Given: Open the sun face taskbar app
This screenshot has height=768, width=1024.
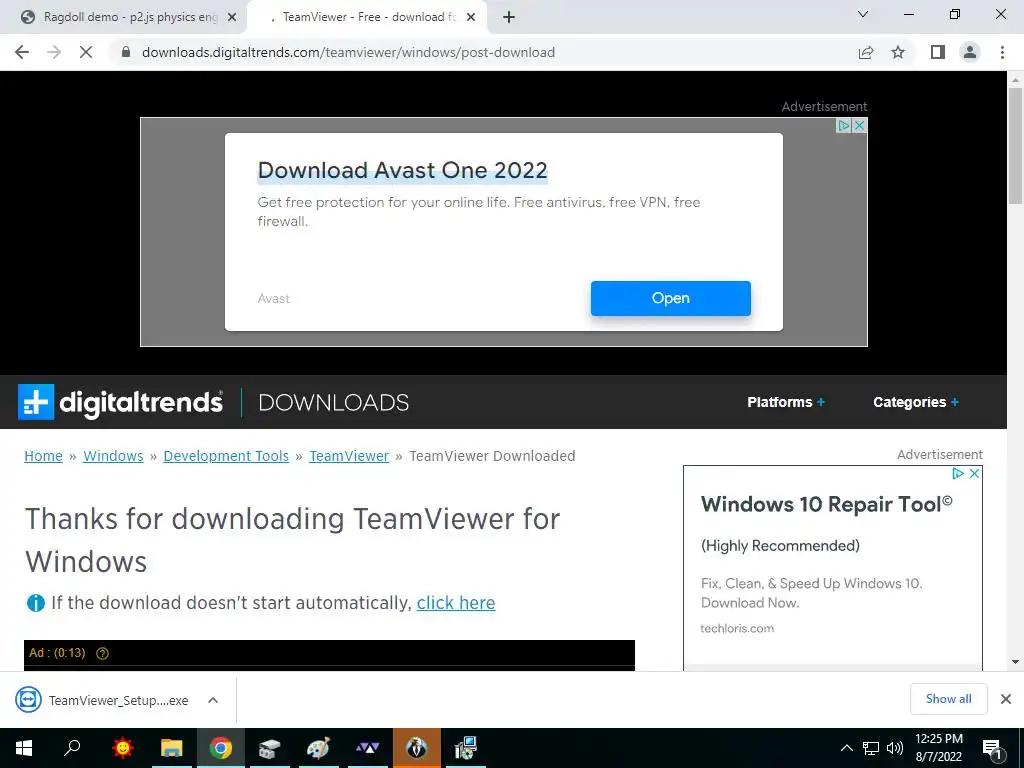Looking at the screenshot, I should click(x=122, y=748).
